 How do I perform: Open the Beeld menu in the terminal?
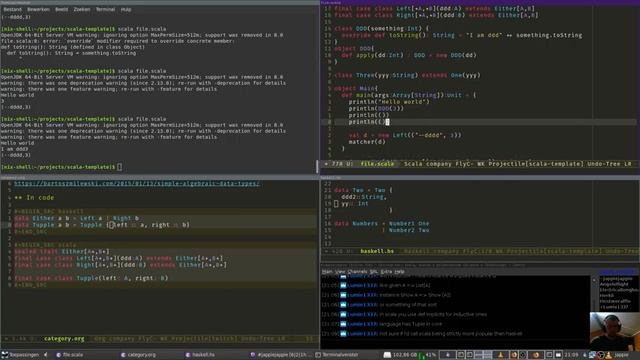click(x=62, y=9)
